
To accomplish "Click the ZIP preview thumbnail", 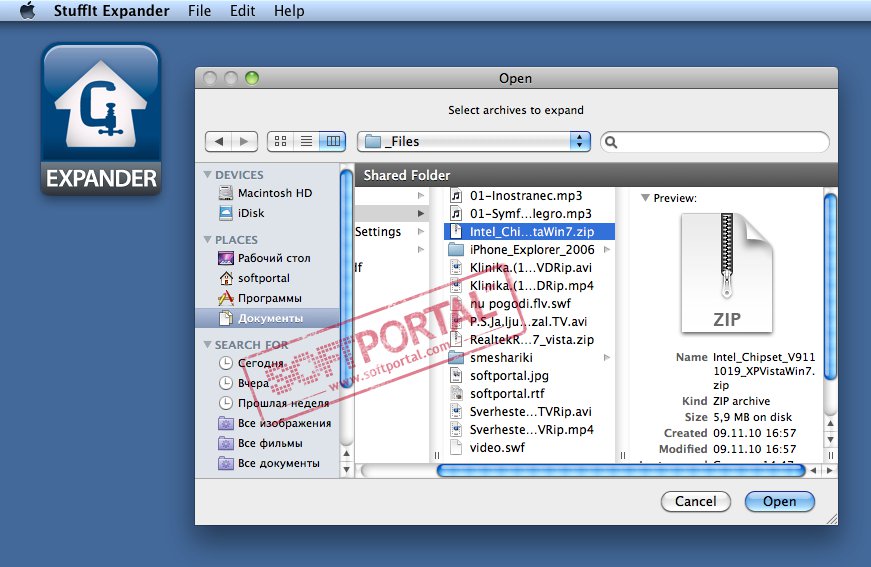I will tap(727, 273).
